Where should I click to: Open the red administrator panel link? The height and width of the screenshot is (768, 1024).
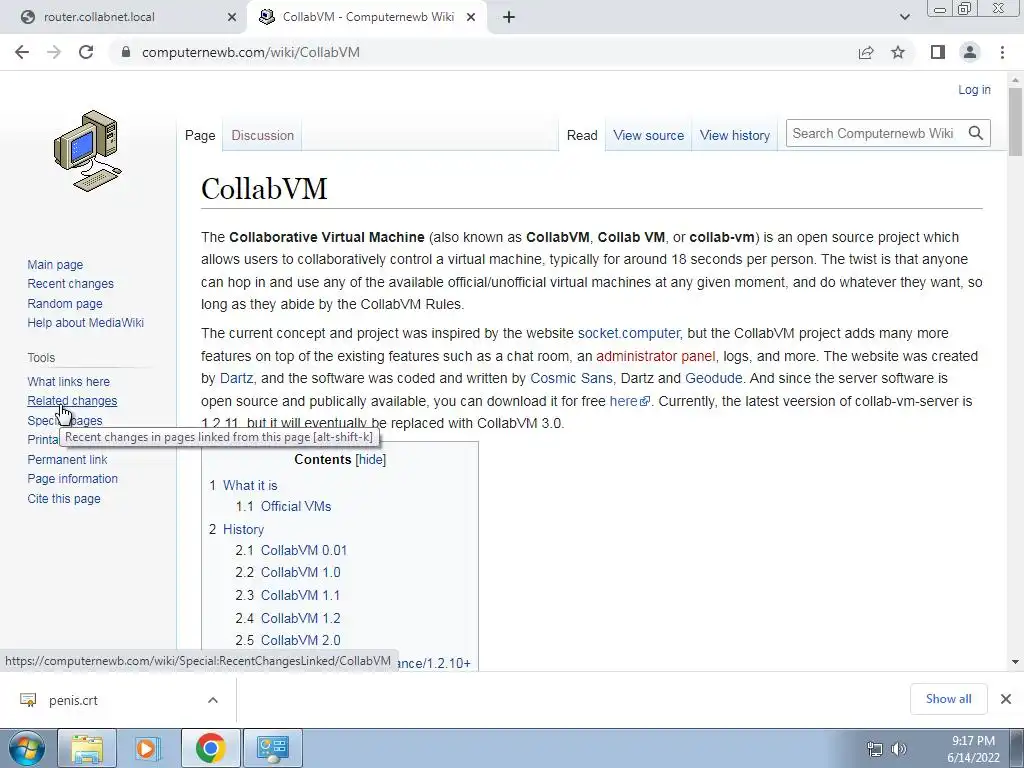(x=655, y=356)
